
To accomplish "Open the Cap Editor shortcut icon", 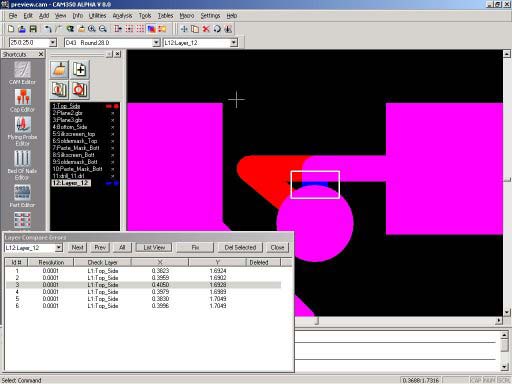I will tap(23, 97).
